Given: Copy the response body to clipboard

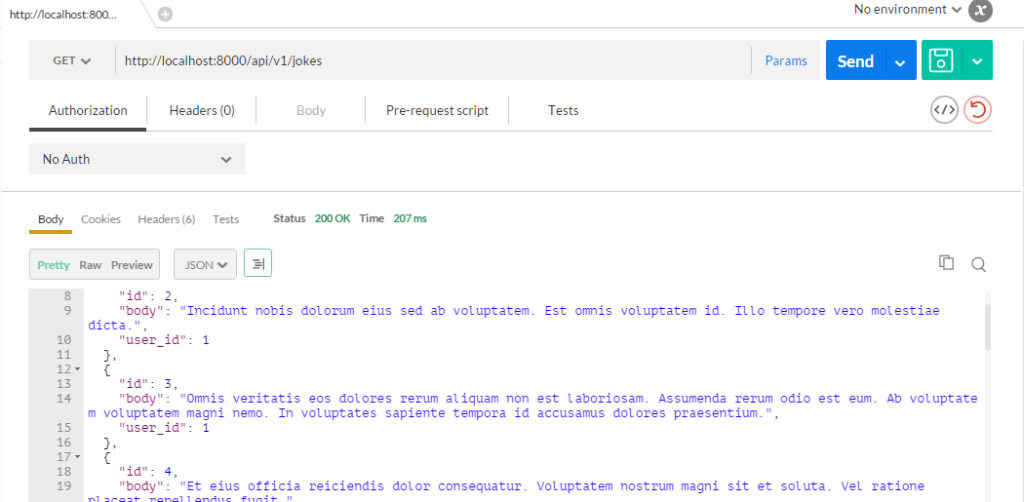Looking at the screenshot, I should click(x=946, y=263).
